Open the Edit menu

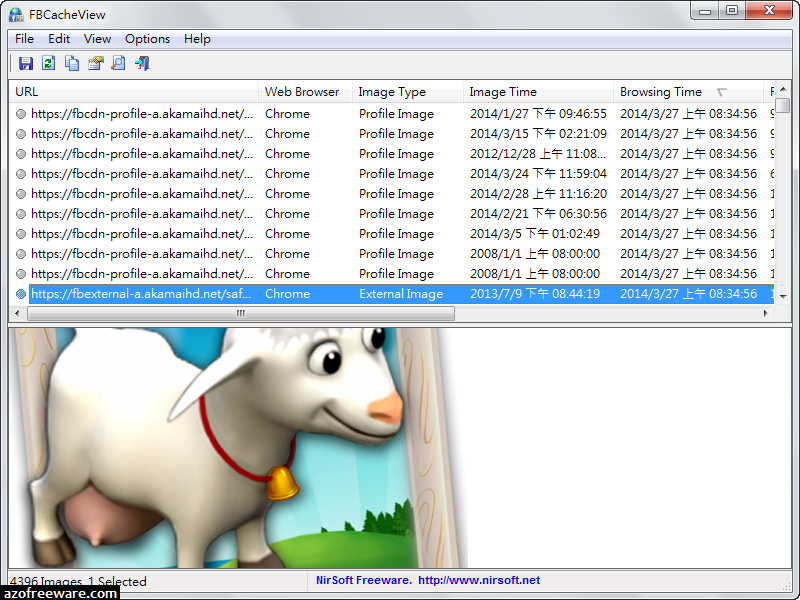(59, 39)
